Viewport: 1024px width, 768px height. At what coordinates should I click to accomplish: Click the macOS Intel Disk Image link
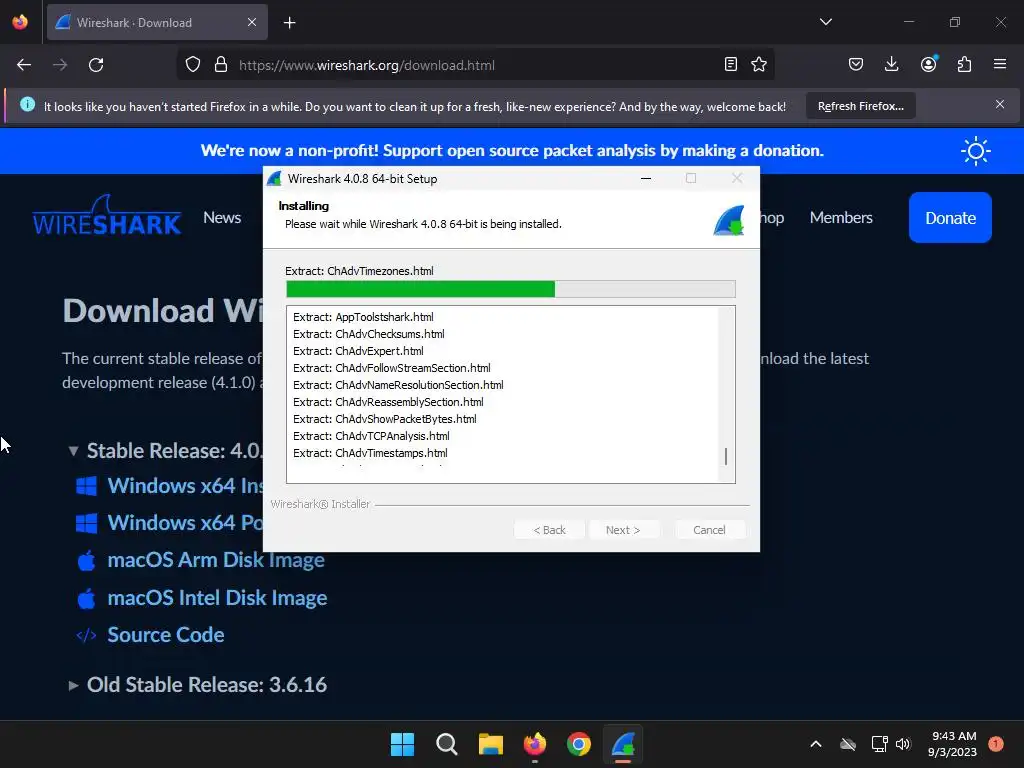(x=217, y=598)
